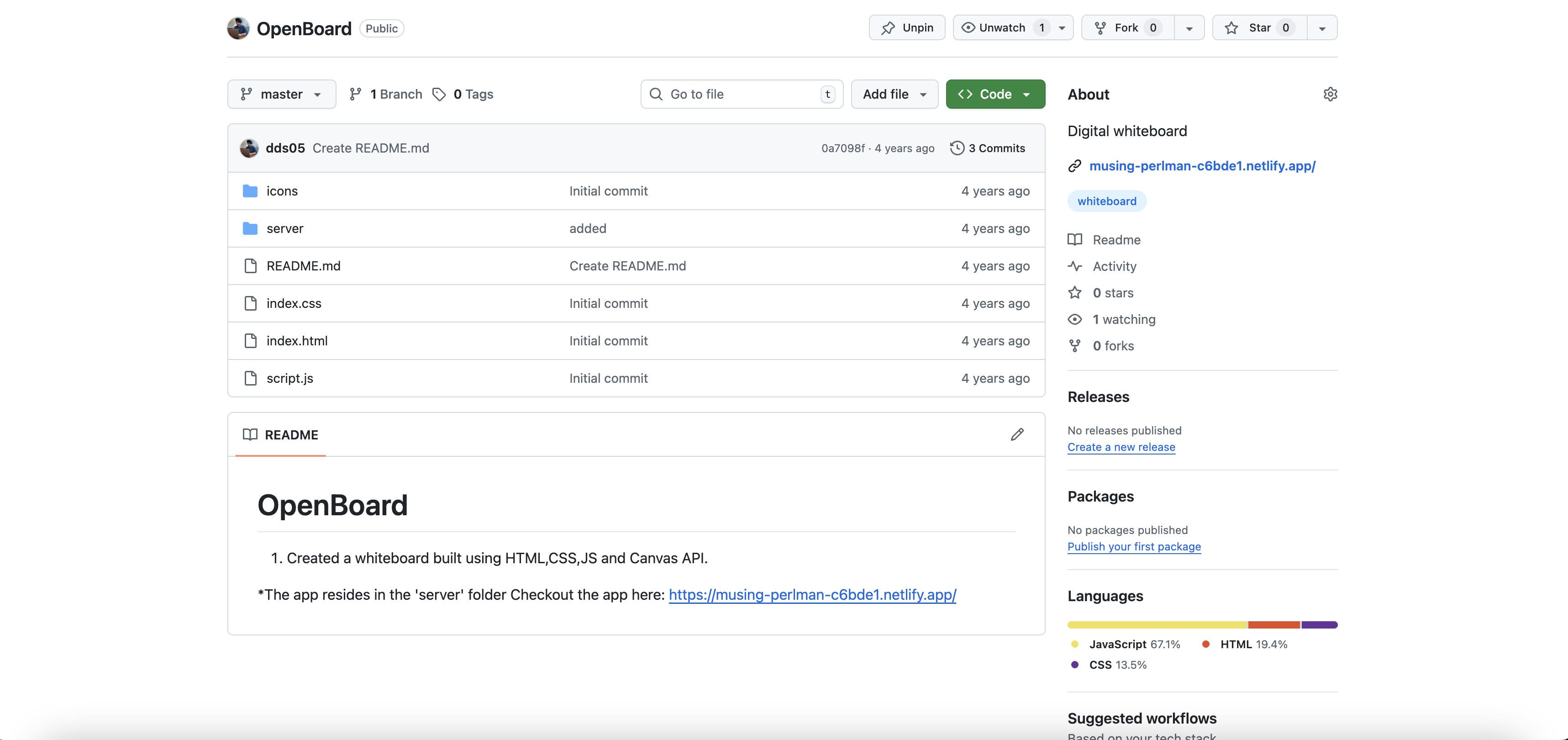Click the script.js file icon
This screenshot has height=740, width=1568.
[250, 378]
